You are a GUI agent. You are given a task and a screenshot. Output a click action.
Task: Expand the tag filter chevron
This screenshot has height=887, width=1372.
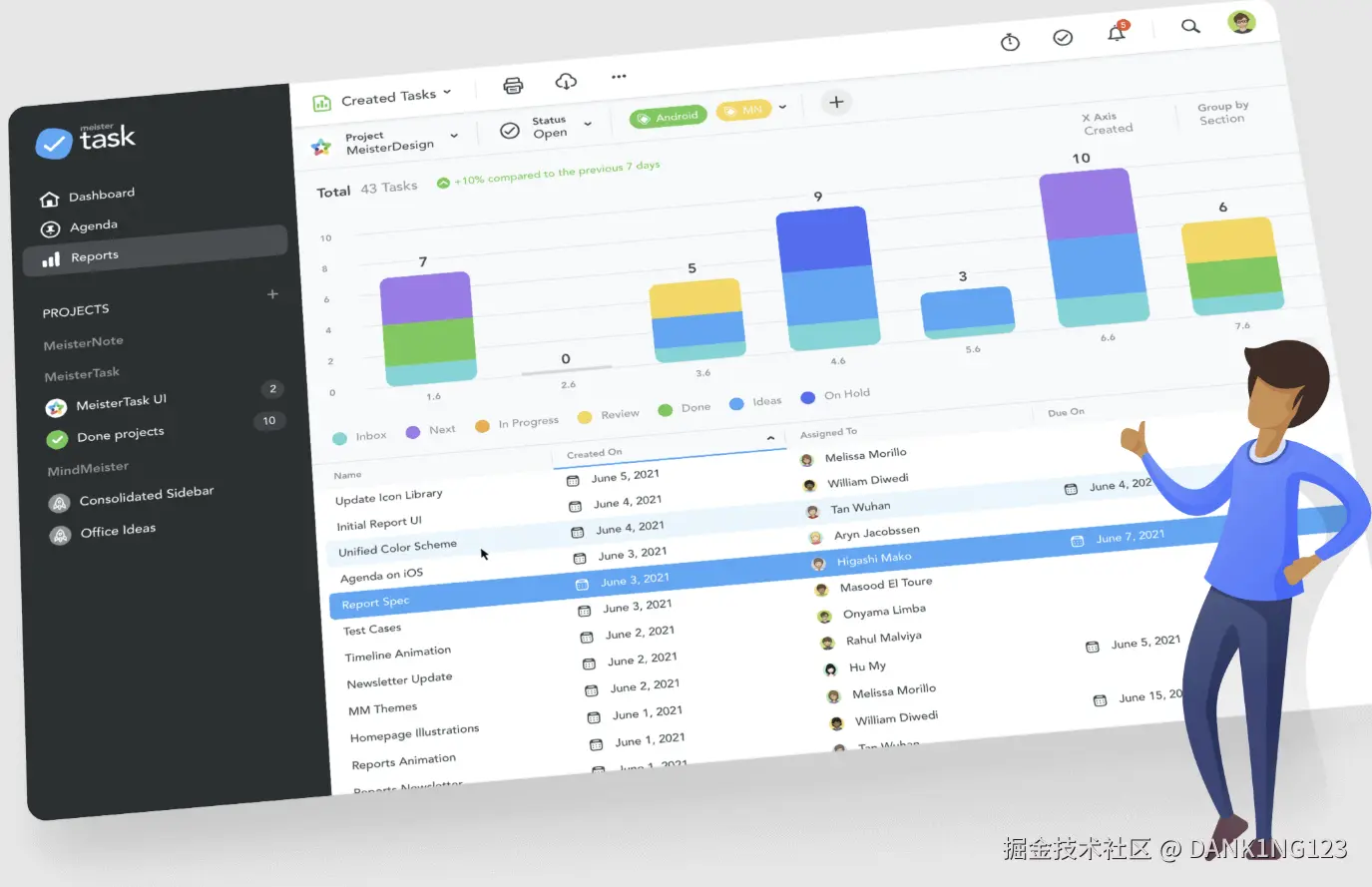pos(782,107)
